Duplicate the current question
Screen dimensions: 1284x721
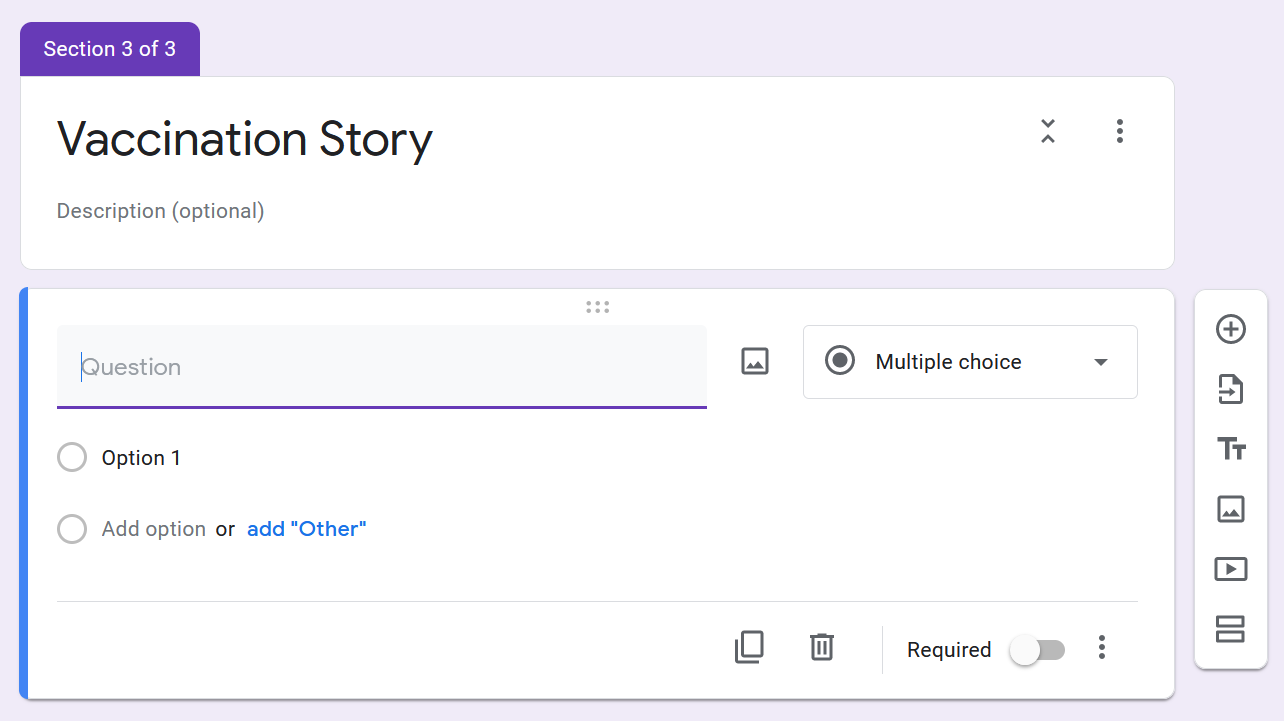749,648
